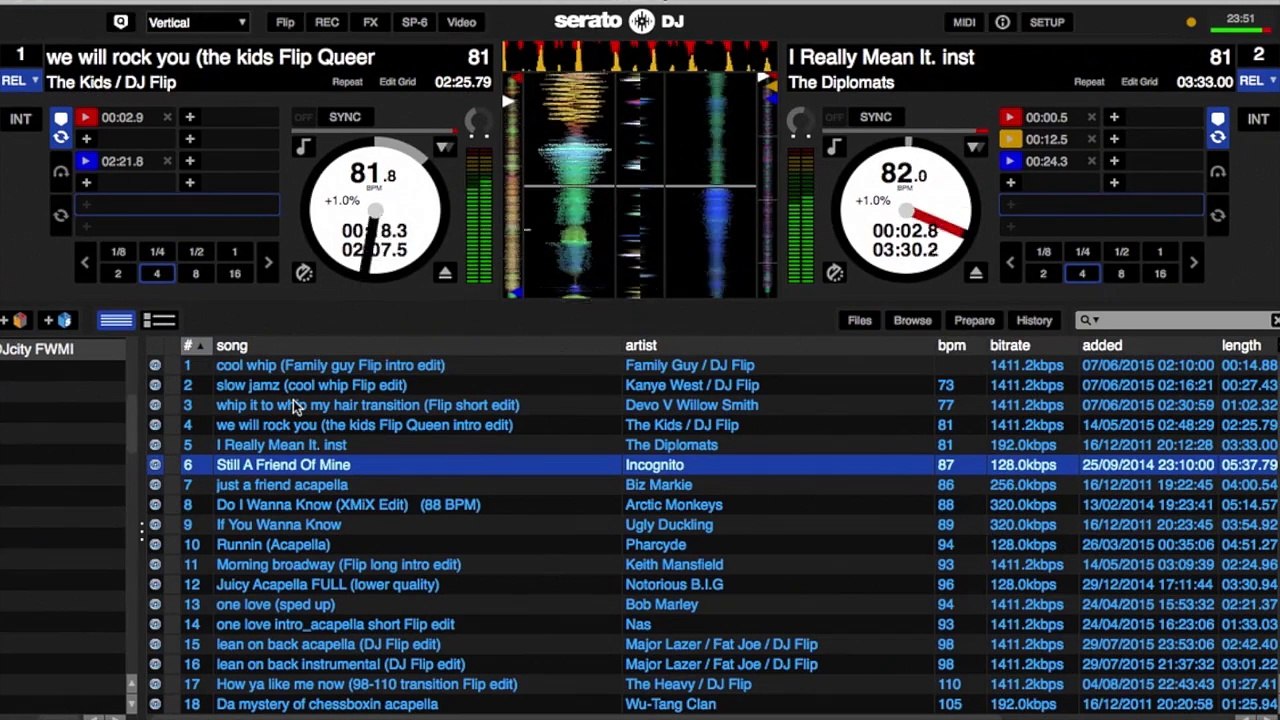Delete the 00:12.5 cue point
1280x720 pixels.
coord(1091,139)
